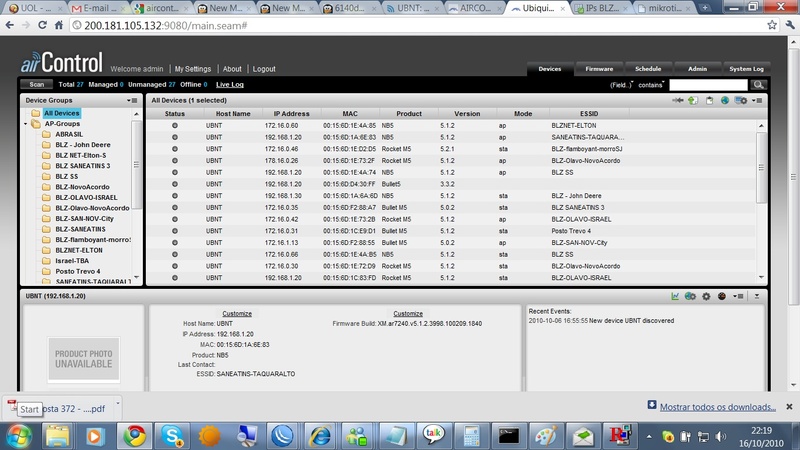800x450 pixels.
Task: Click the device settings gear icon in list toolbar
Action: point(740,101)
